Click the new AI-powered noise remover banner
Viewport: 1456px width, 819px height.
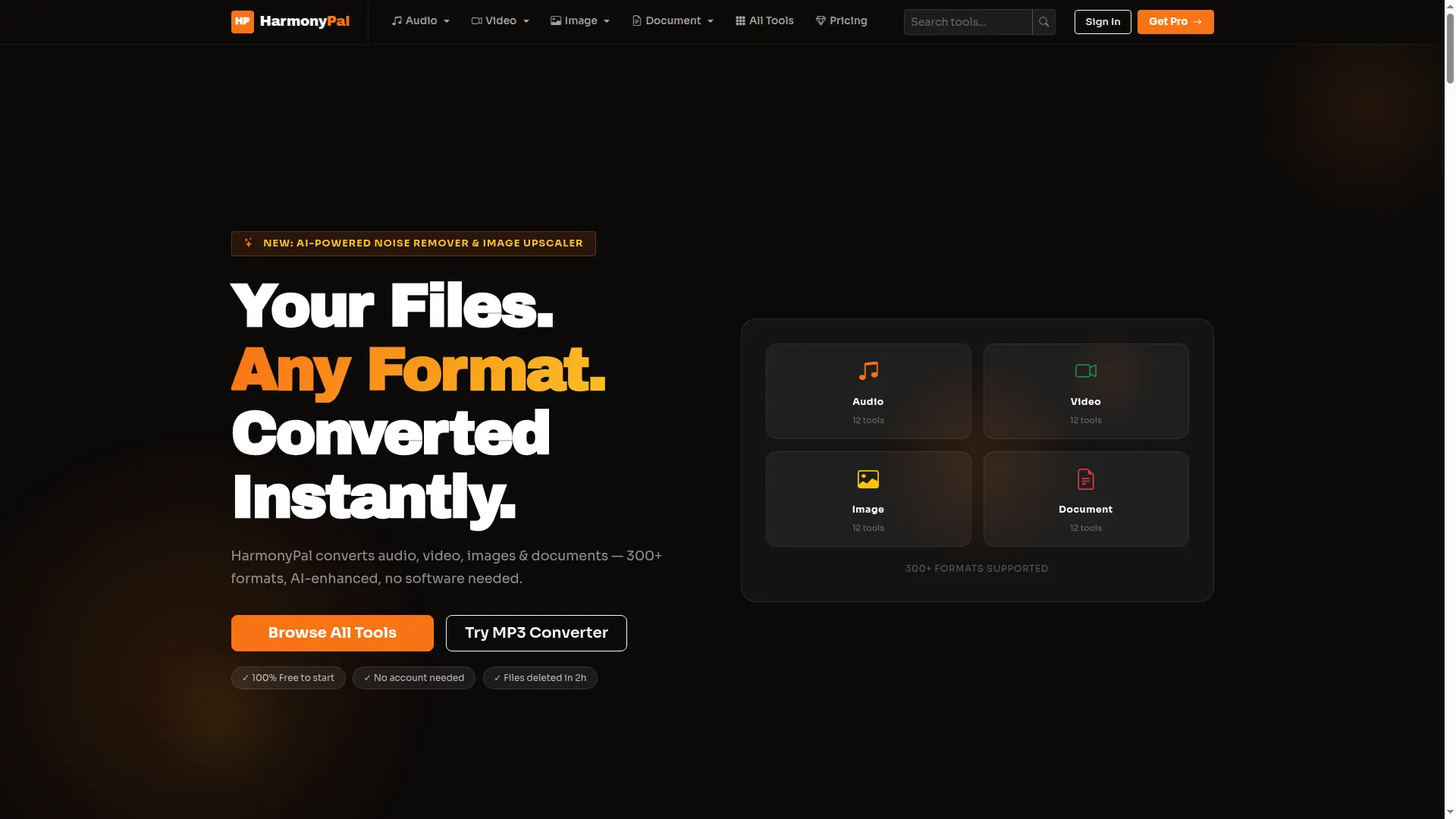413,243
